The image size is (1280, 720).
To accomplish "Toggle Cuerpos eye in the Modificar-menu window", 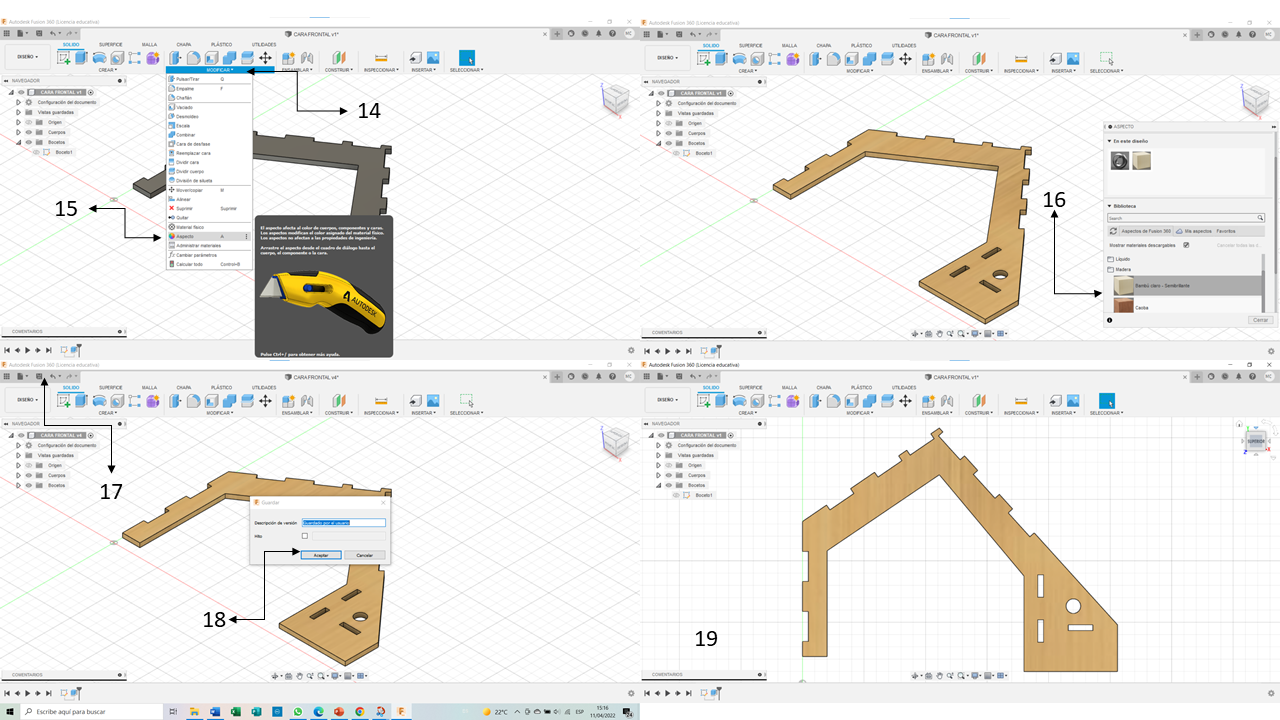I will pos(28,132).
